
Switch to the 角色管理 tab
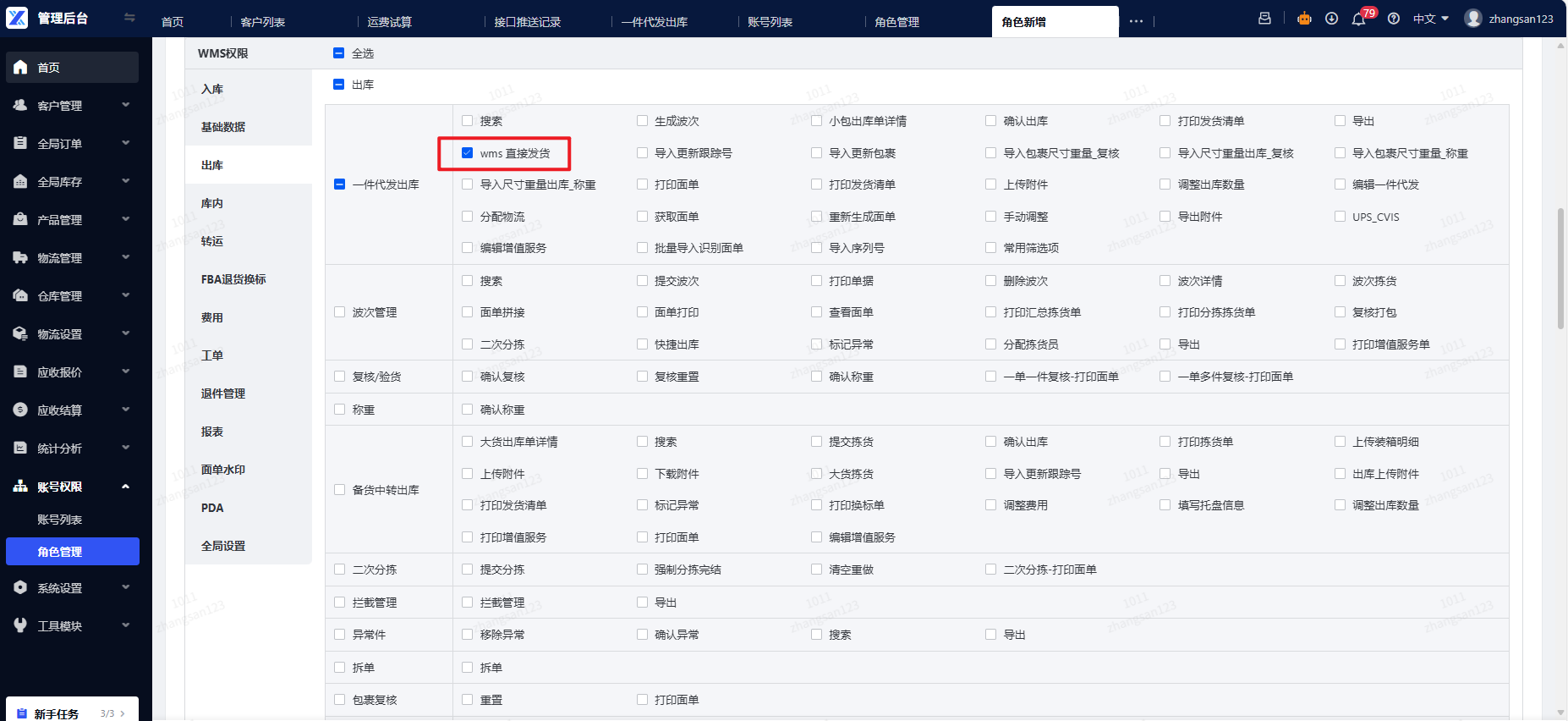point(896,22)
